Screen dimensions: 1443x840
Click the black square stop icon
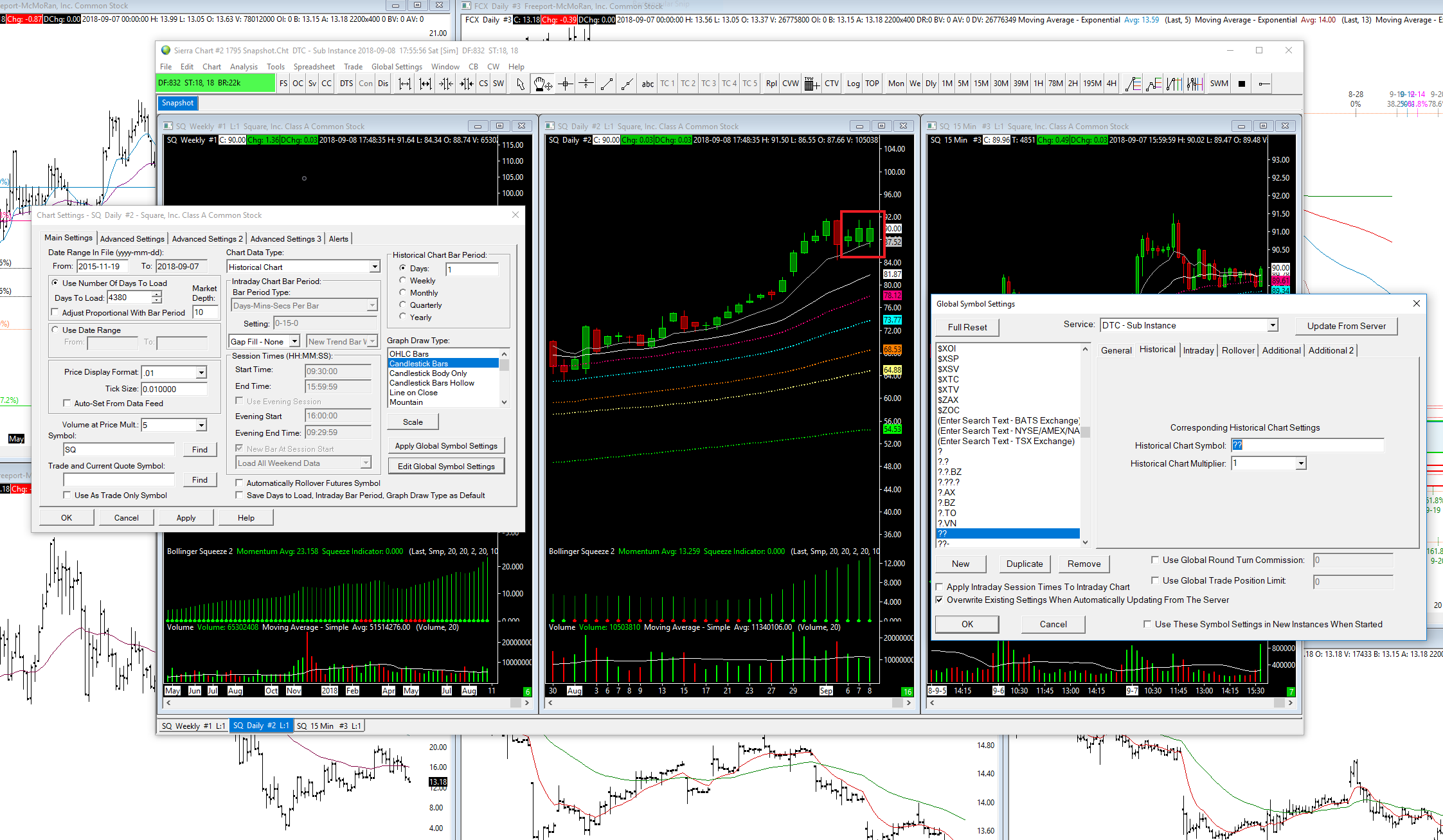(x=1242, y=84)
